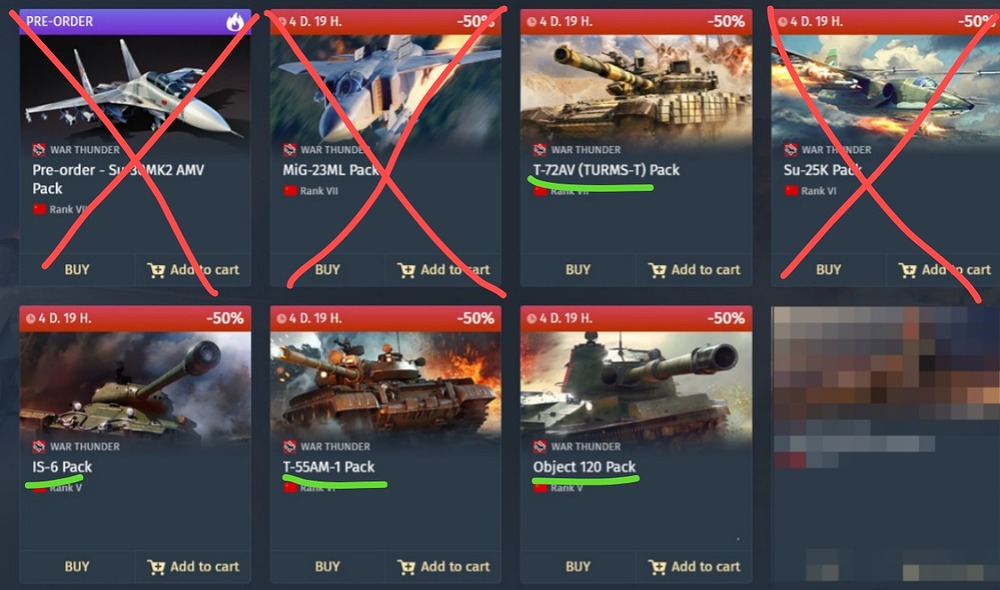Buy the T-72AV (TURMS-T) Pack
Image resolution: width=1000 pixels, height=590 pixels.
[x=578, y=270]
